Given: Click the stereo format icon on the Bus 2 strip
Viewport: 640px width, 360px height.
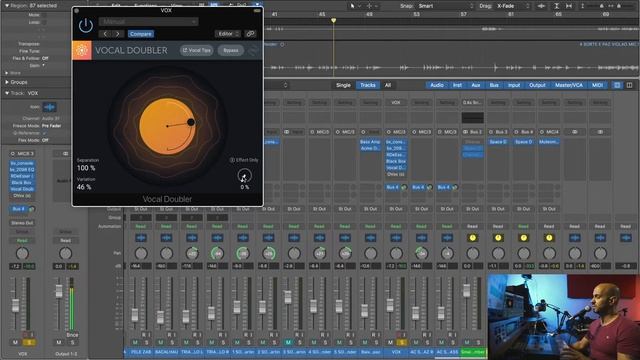Looking at the screenshot, I should coord(466,132).
